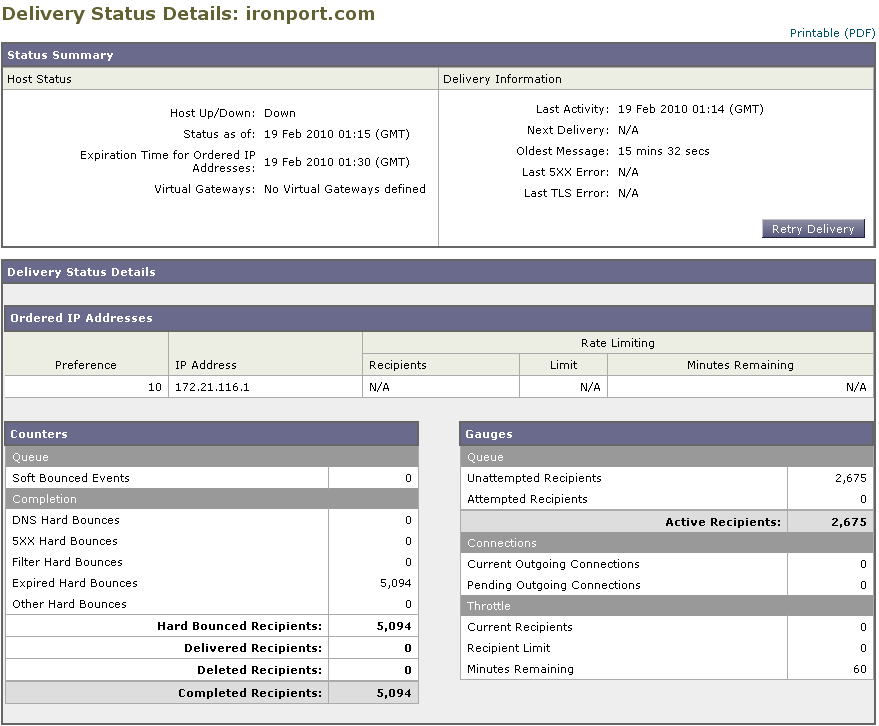Click the Gauges panel header
Image resolution: width=879 pixels, height=726 pixels.
click(x=667, y=434)
